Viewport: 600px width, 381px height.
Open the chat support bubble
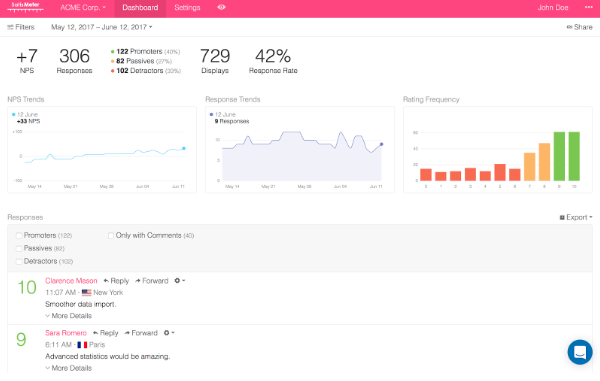580,352
